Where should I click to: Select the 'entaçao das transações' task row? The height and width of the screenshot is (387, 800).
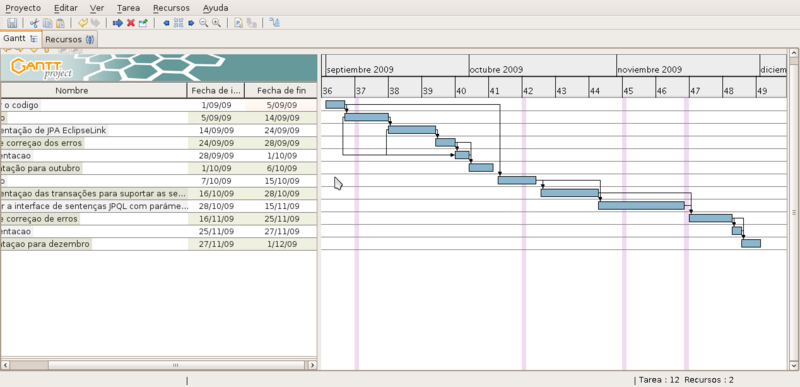159,193
